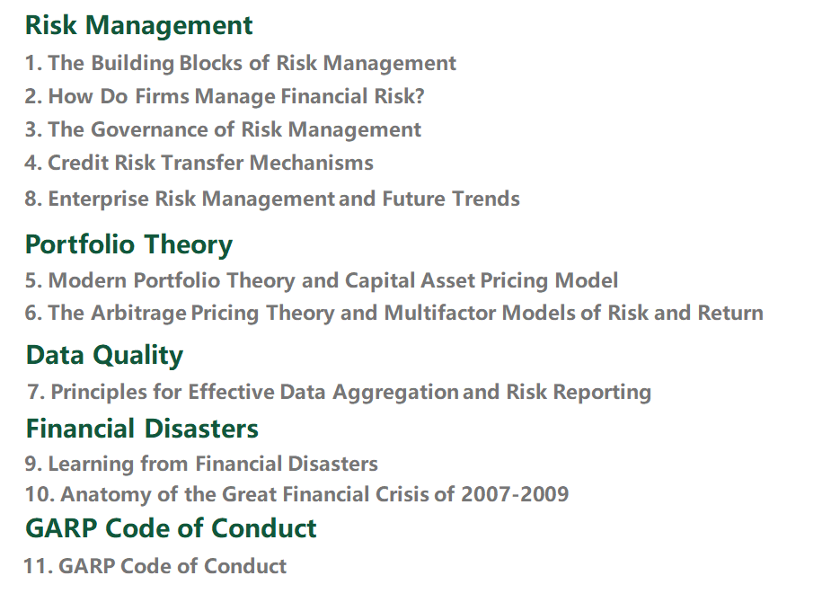Viewport: 832px width, 612px height.
Task: Select Learning from Financial Disasters chapter
Action: point(201,464)
